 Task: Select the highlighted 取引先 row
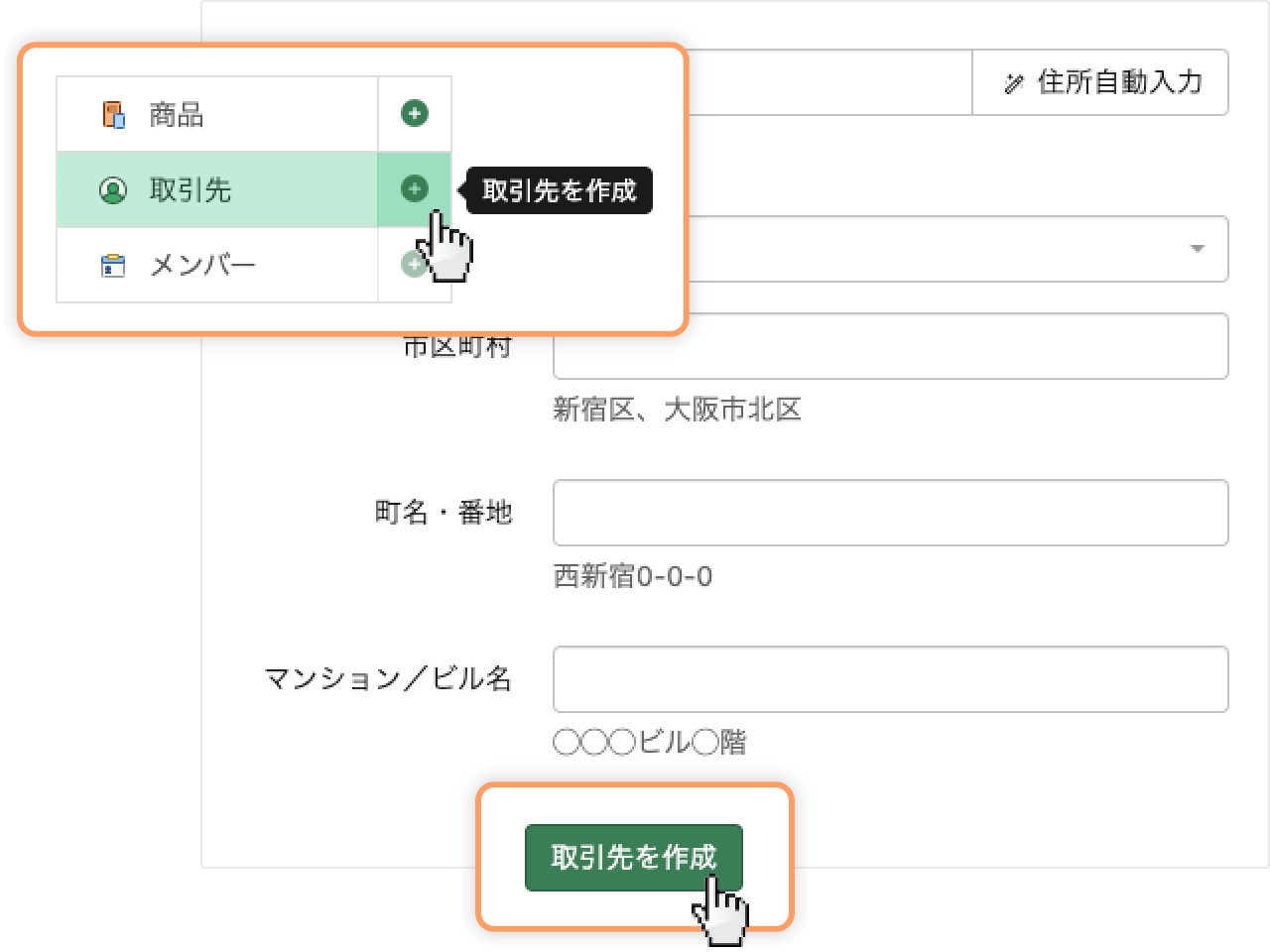point(216,189)
